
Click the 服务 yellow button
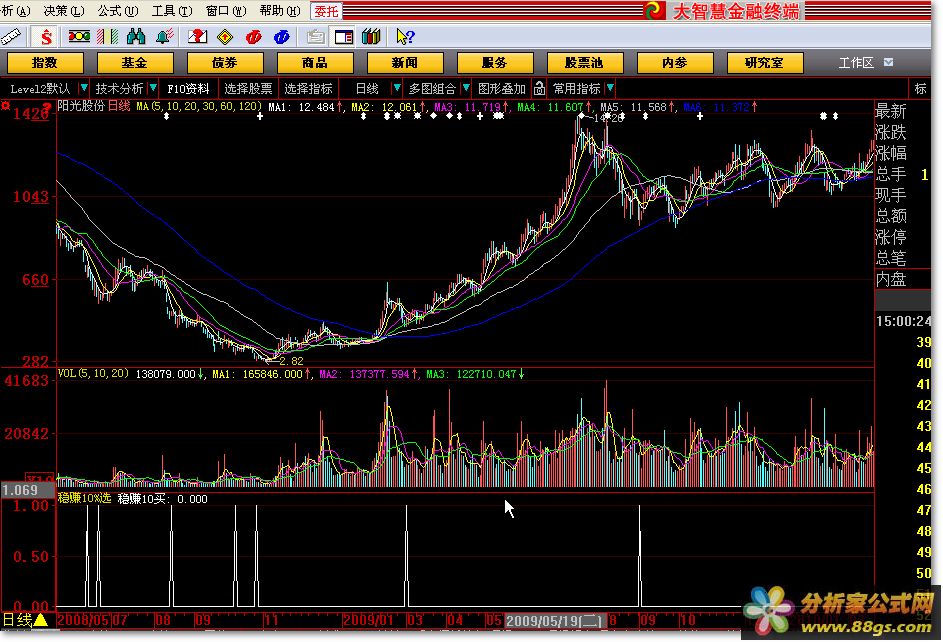(x=495, y=63)
